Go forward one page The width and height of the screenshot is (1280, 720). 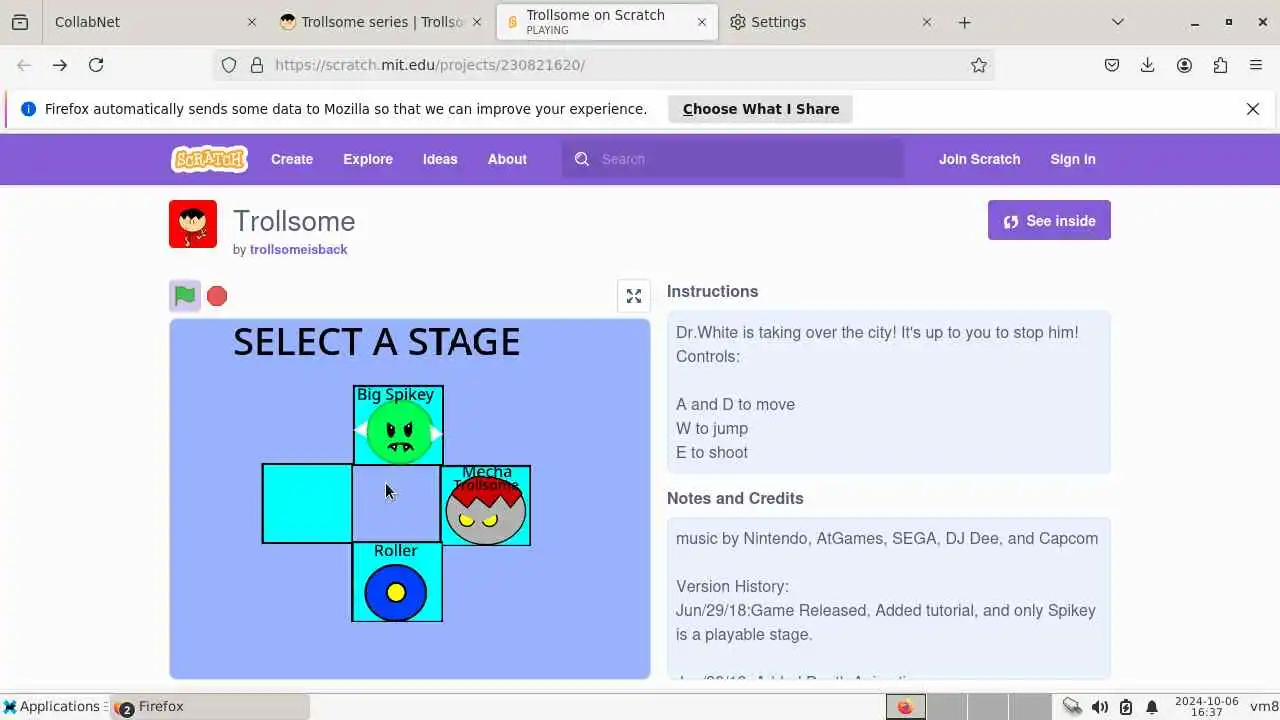coord(60,65)
